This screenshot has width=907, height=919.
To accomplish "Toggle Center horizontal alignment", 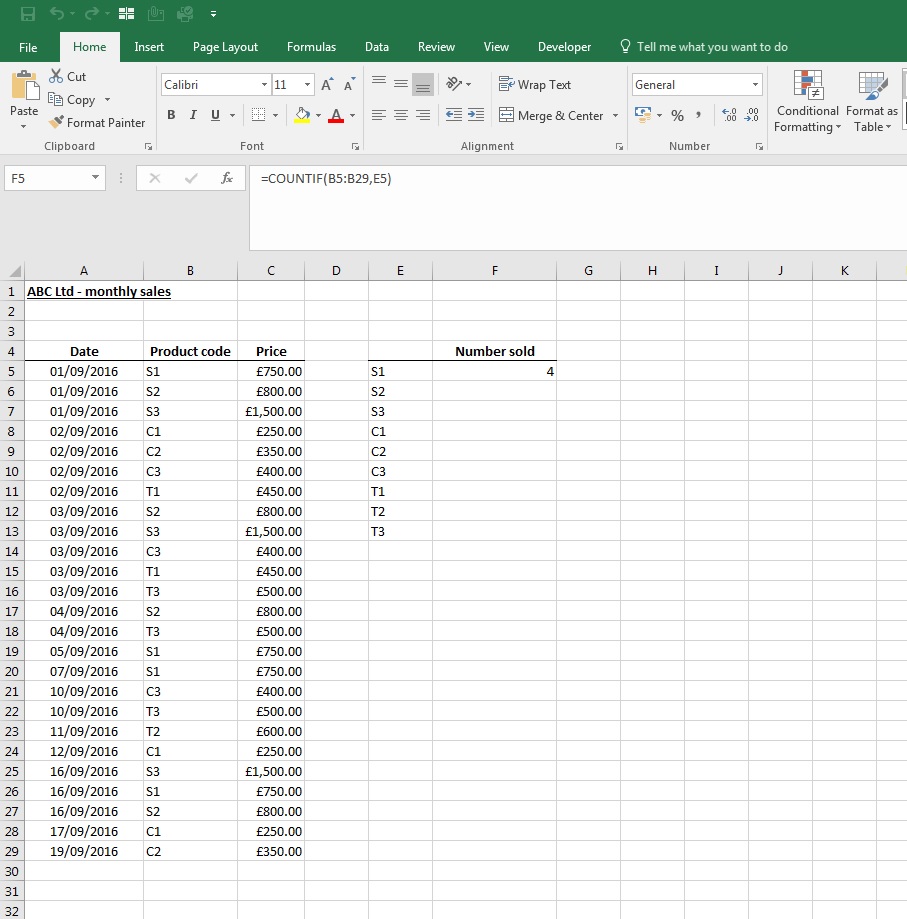I will point(401,115).
